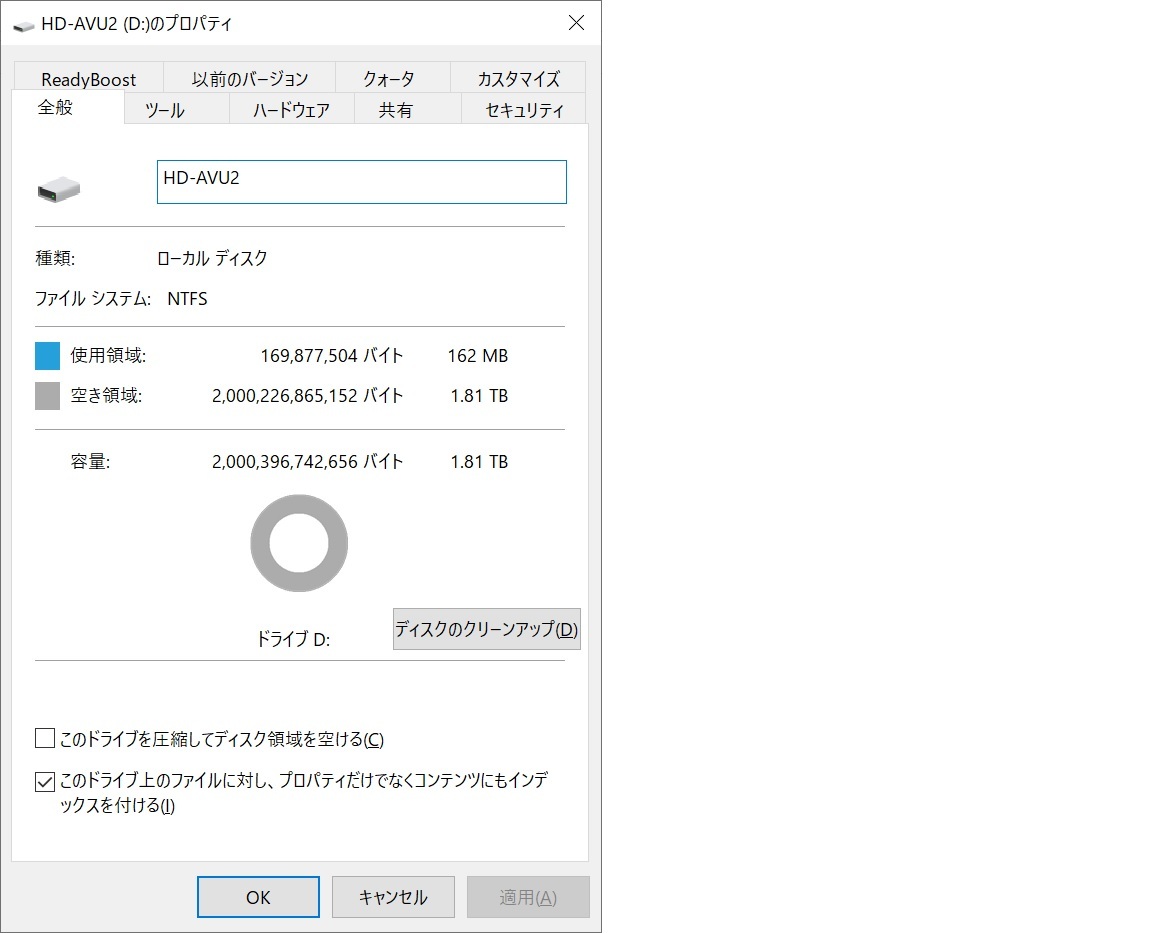
Task: Select the クォータ tab
Action: (x=388, y=79)
